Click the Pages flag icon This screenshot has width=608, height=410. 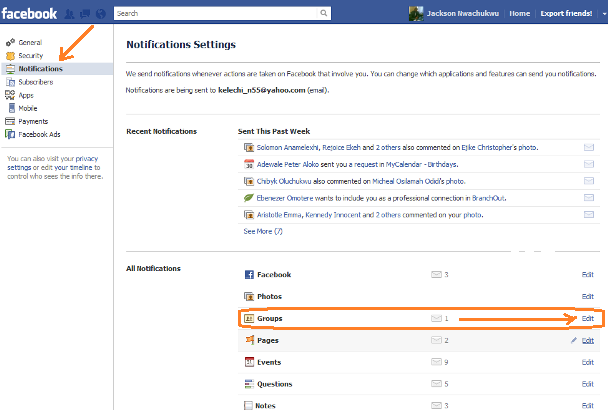[250, 340]
